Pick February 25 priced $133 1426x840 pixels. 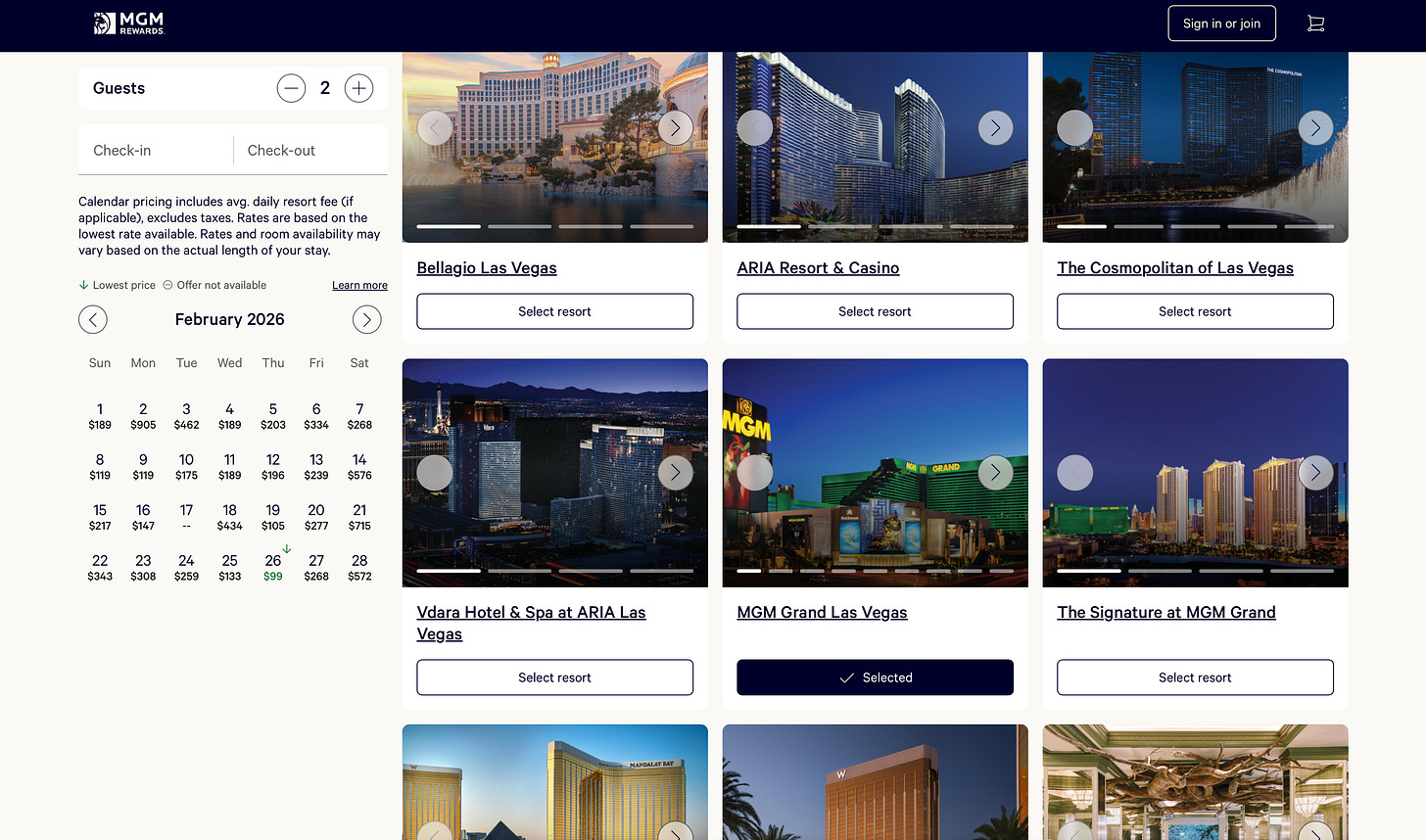(x=230, y=568)
